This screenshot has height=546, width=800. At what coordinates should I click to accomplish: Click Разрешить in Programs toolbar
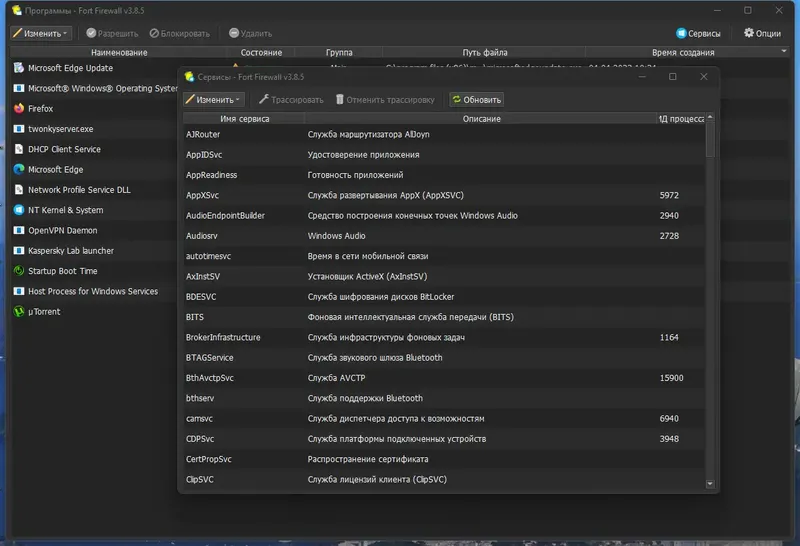[x=112, y=34]
